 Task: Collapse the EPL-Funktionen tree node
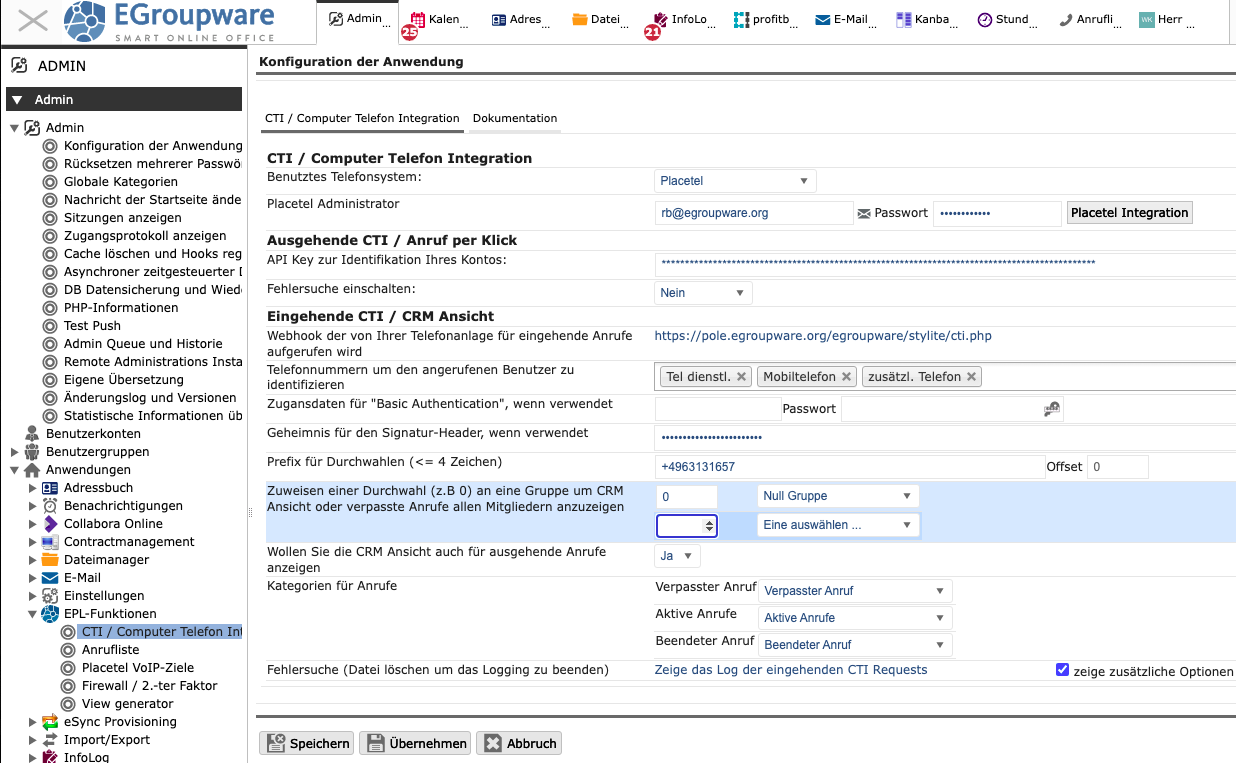click(32, 614)
